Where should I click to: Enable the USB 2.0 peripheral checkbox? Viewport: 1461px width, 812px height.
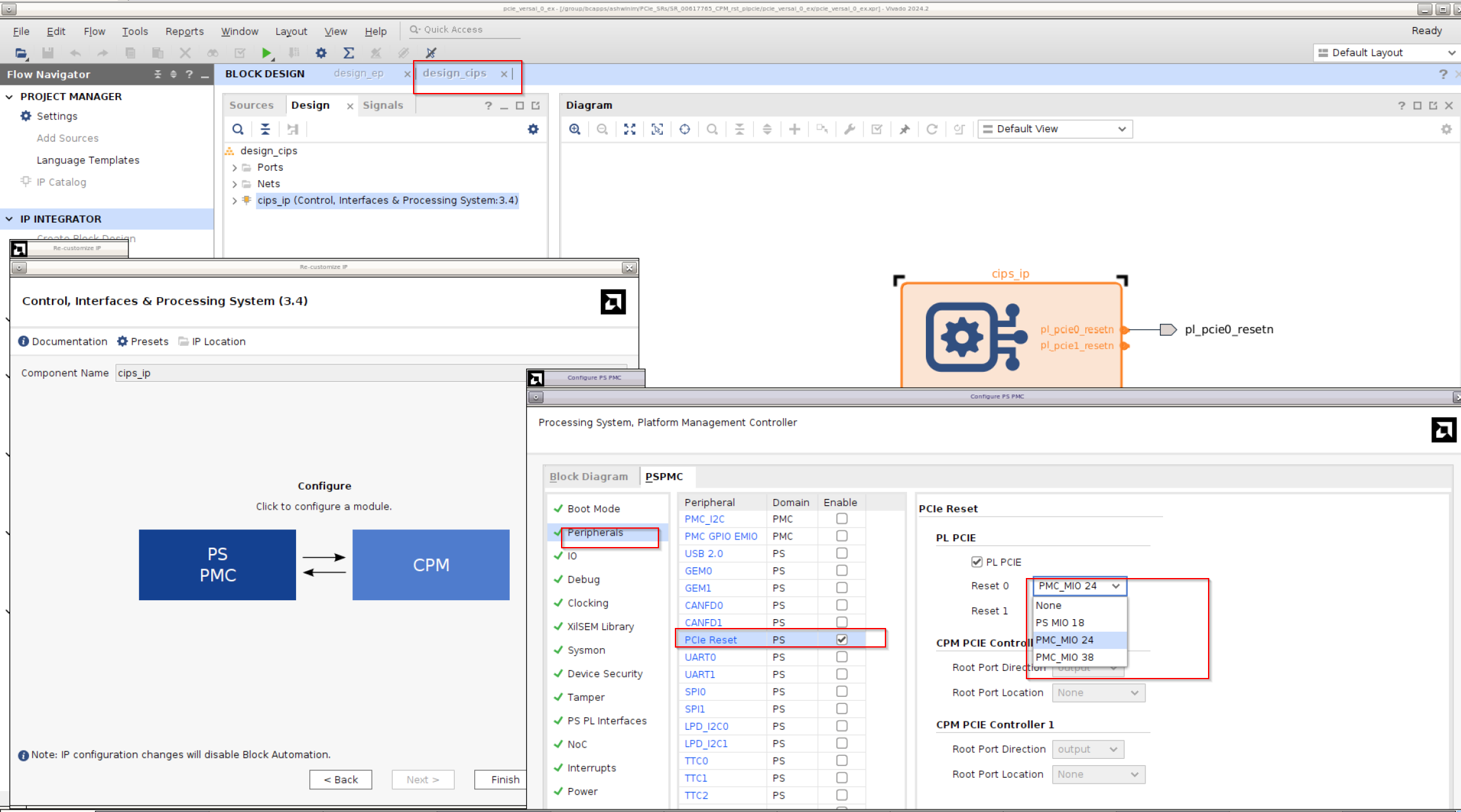(x=842, y=553)
